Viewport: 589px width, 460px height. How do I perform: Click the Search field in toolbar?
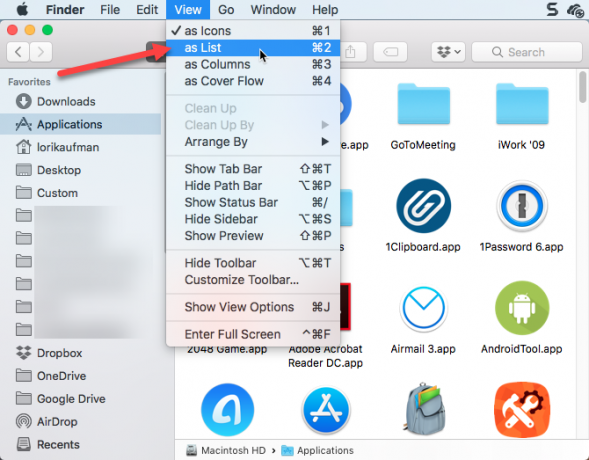[527, 52]
